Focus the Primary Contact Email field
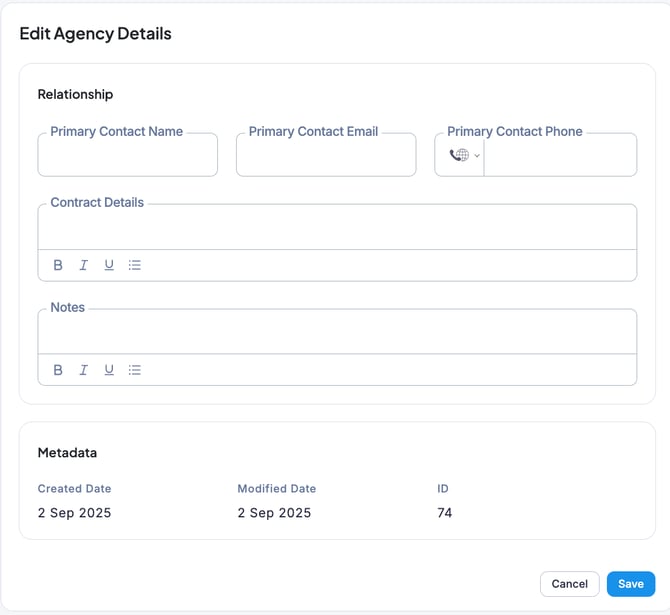 click(326, 156)
